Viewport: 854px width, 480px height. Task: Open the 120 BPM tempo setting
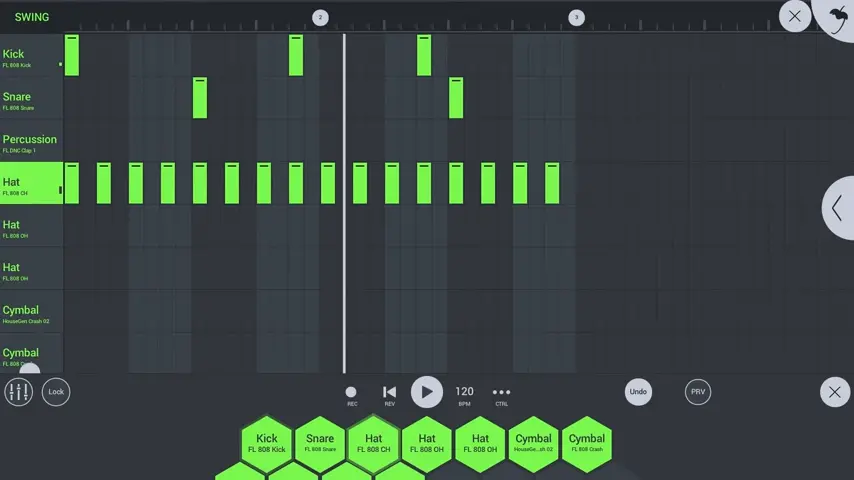click(x=464, y=395)
